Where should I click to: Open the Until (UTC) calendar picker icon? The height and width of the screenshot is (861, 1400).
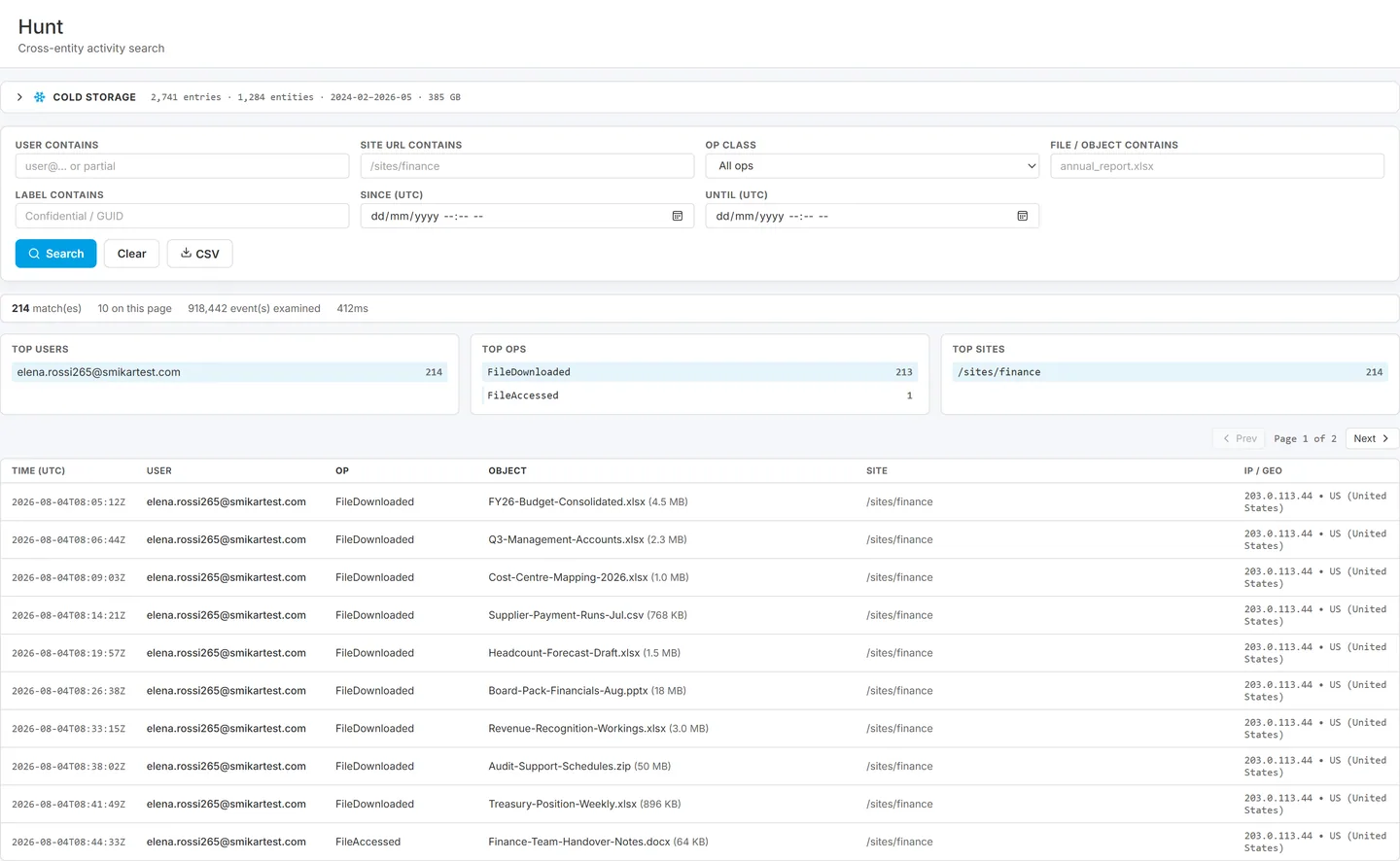1023,216
